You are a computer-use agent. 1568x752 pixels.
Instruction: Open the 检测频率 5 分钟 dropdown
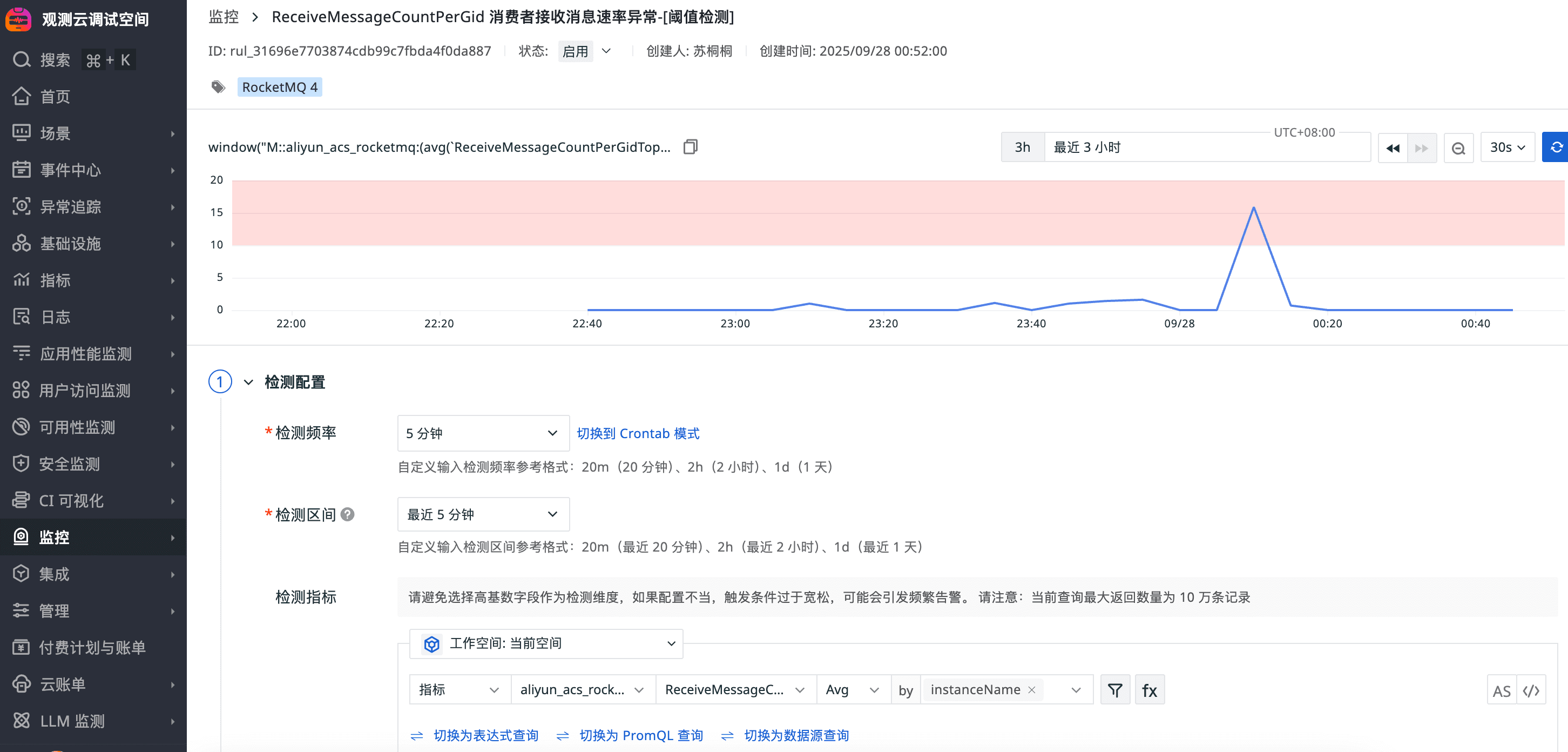tap(483, 433)
